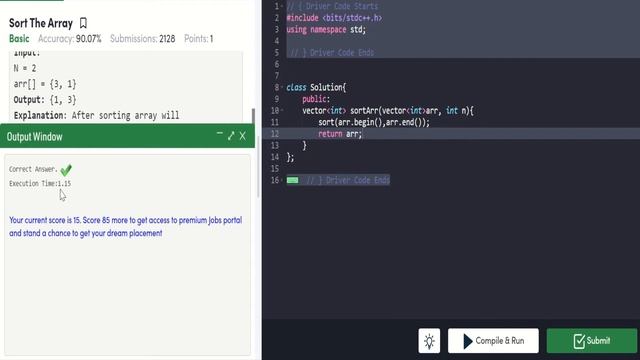Expand the Output Window to full size
This screenshot has height=360, width=640.
tap(231, 136)
